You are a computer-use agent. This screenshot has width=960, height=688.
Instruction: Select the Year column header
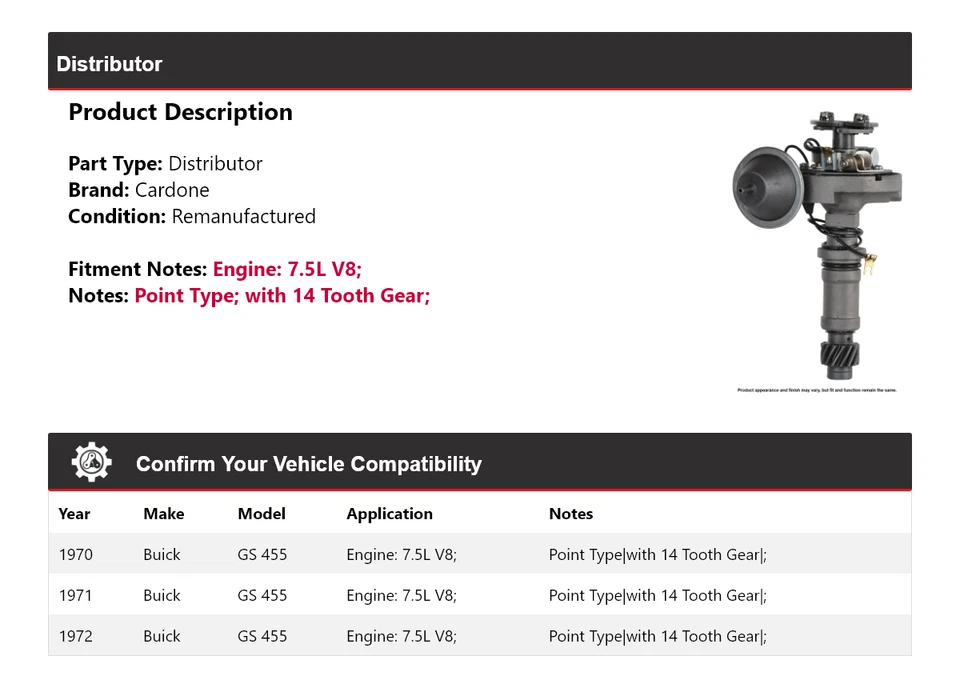(74, 514)
